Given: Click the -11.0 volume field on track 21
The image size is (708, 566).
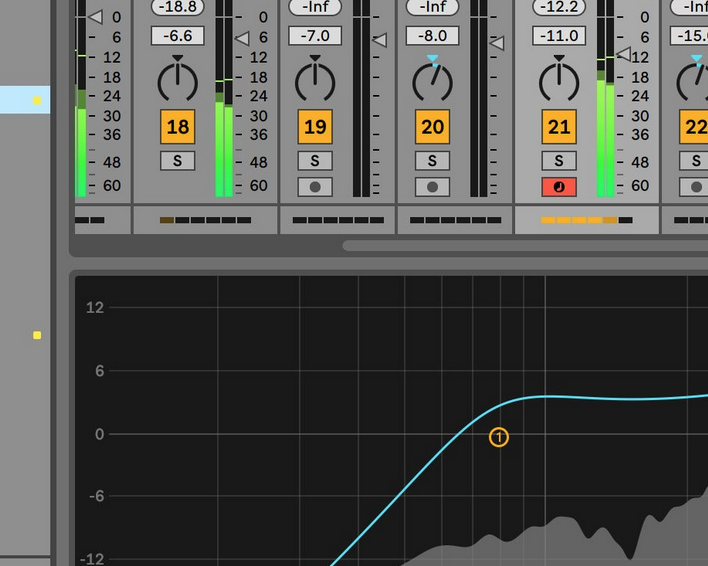Looking at the screenshot, I should 559,36.
